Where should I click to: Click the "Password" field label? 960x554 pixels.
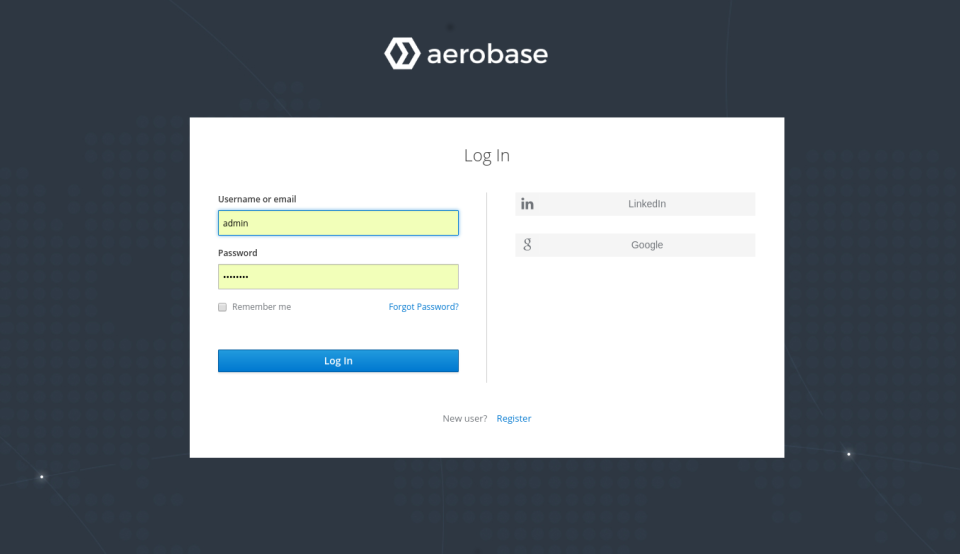coord(238,253)
